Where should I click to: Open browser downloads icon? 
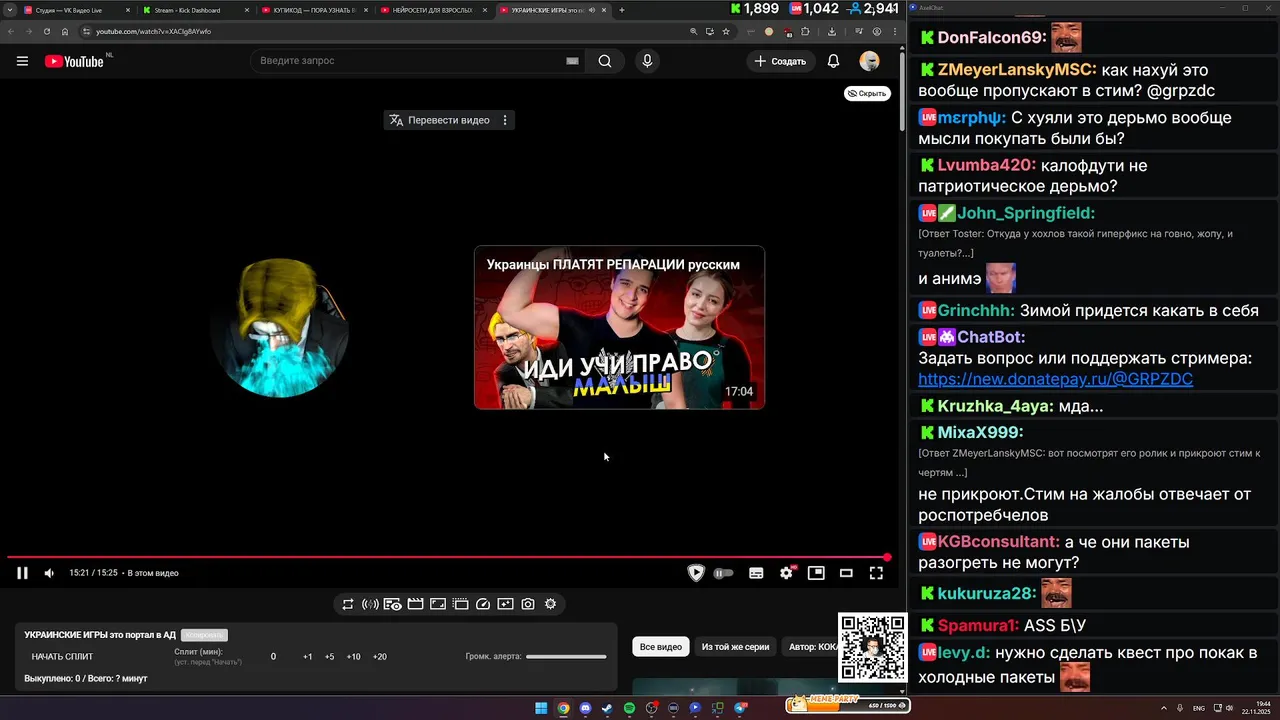[x=831, y=31]
